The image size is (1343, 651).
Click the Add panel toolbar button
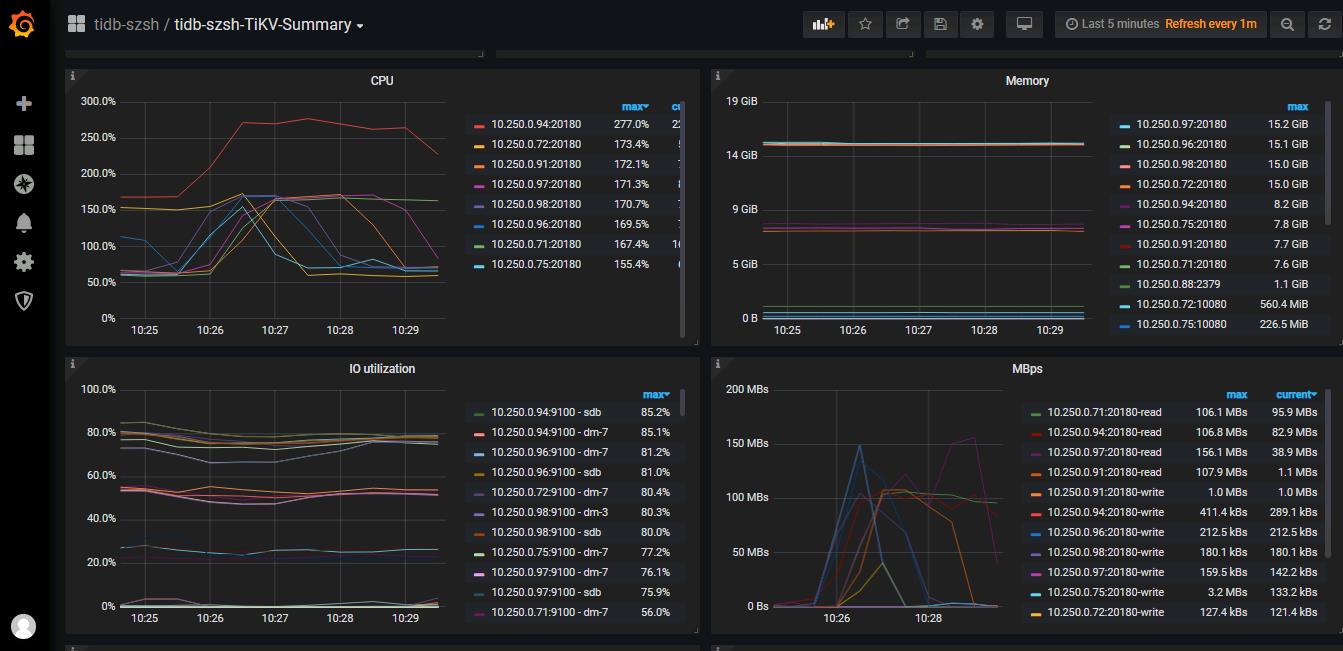pyautogui.click(x=824, y=24)
